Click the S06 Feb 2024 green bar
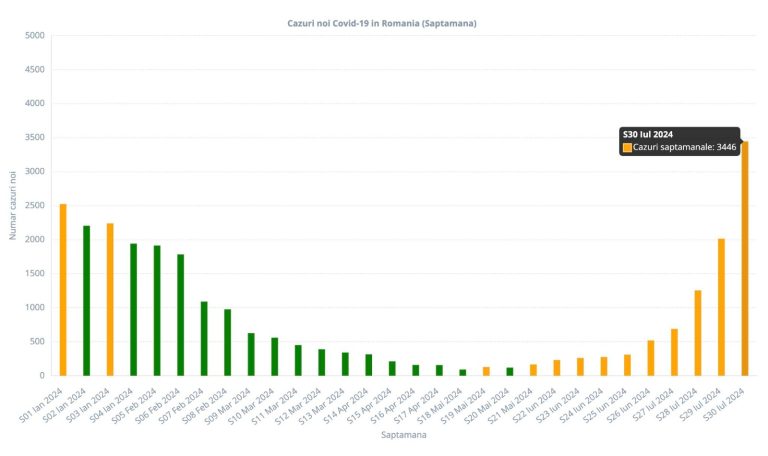768x456 pixels. click(180, 315)
